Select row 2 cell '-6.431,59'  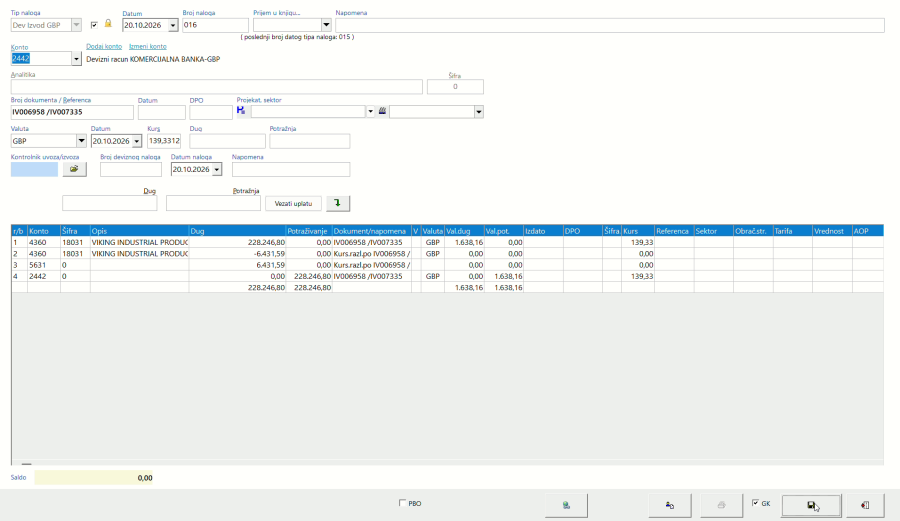(x=237, y=254)
